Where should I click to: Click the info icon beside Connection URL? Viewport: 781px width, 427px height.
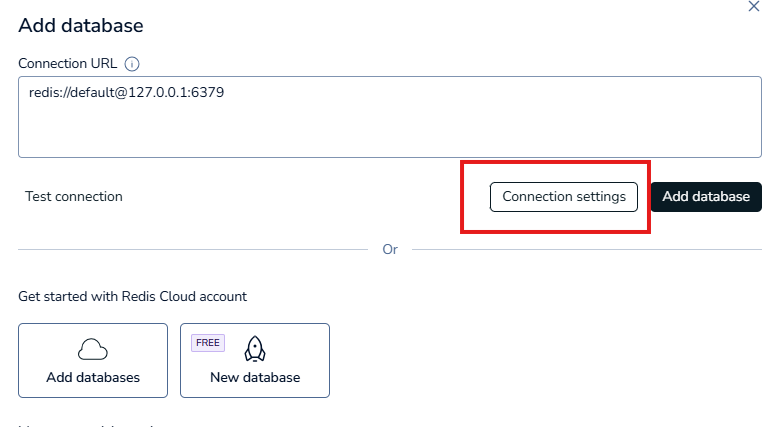pyautogui.click(x=132, y=64)
